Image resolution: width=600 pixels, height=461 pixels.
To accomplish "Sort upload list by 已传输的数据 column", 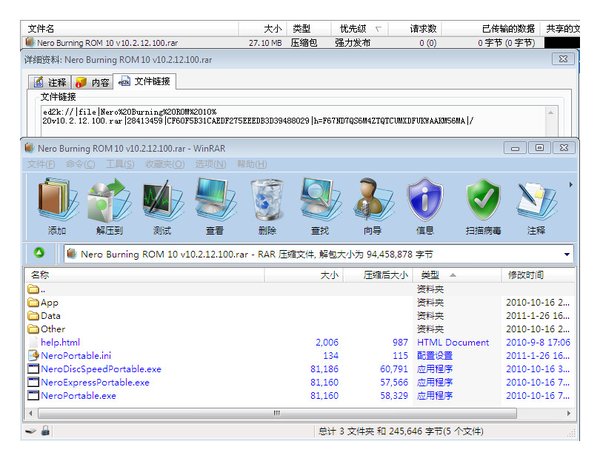I will pos(491,29).
